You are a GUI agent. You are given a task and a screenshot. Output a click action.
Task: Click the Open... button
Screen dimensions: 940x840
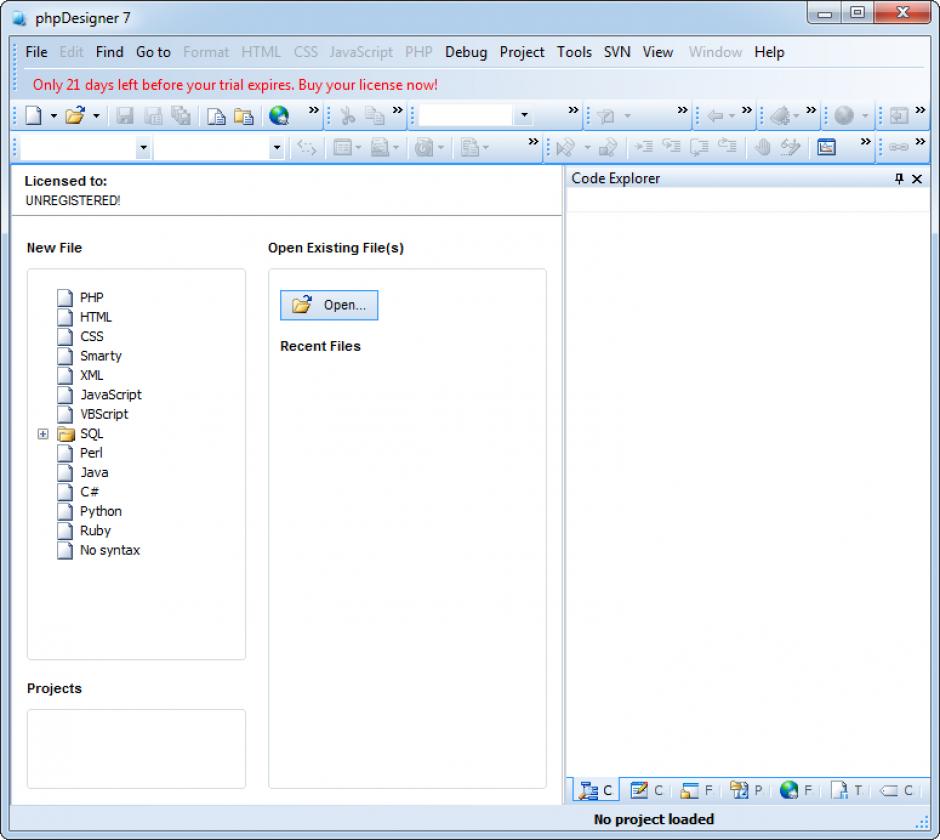[329, 305]
